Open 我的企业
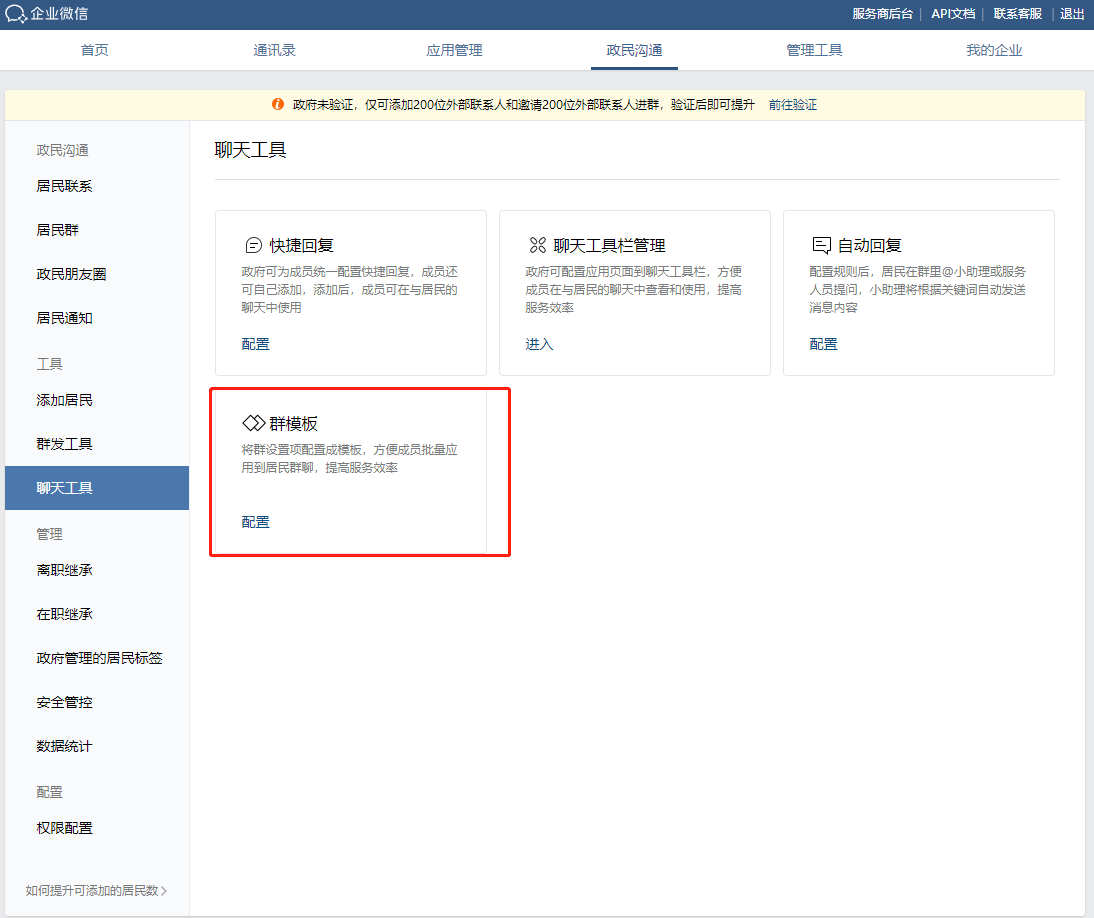The image size is (1094, 918). (994, 47)
